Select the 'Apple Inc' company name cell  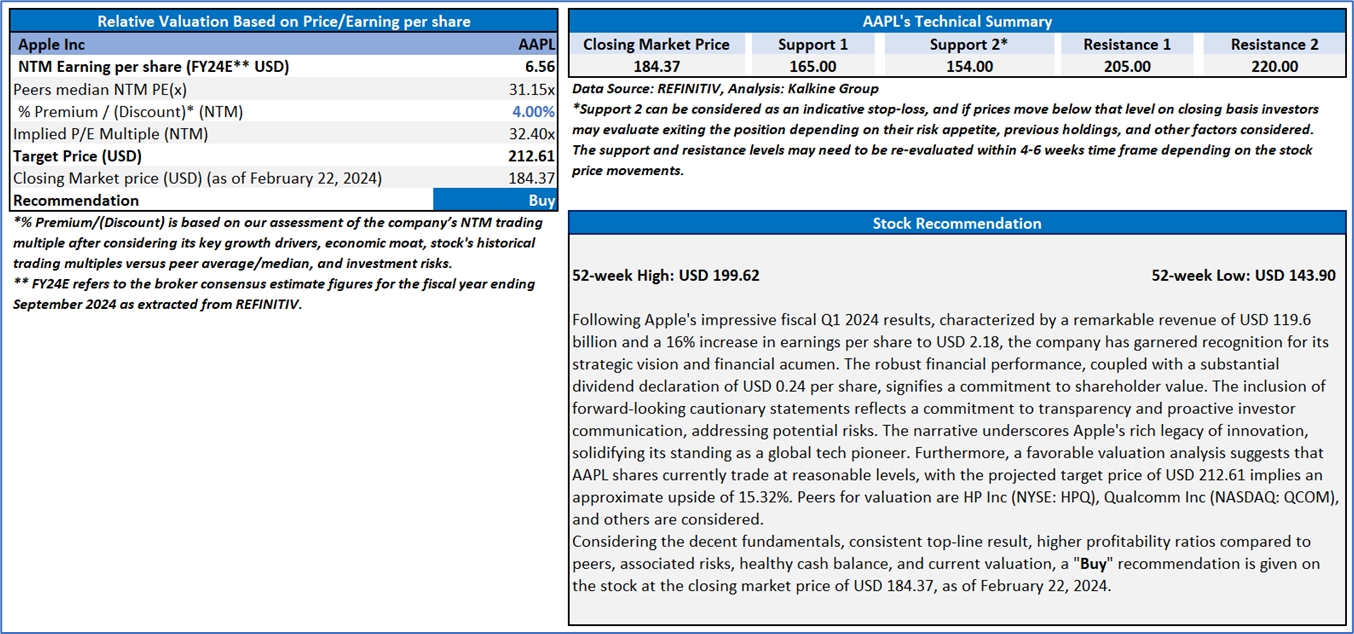[51, 44]
